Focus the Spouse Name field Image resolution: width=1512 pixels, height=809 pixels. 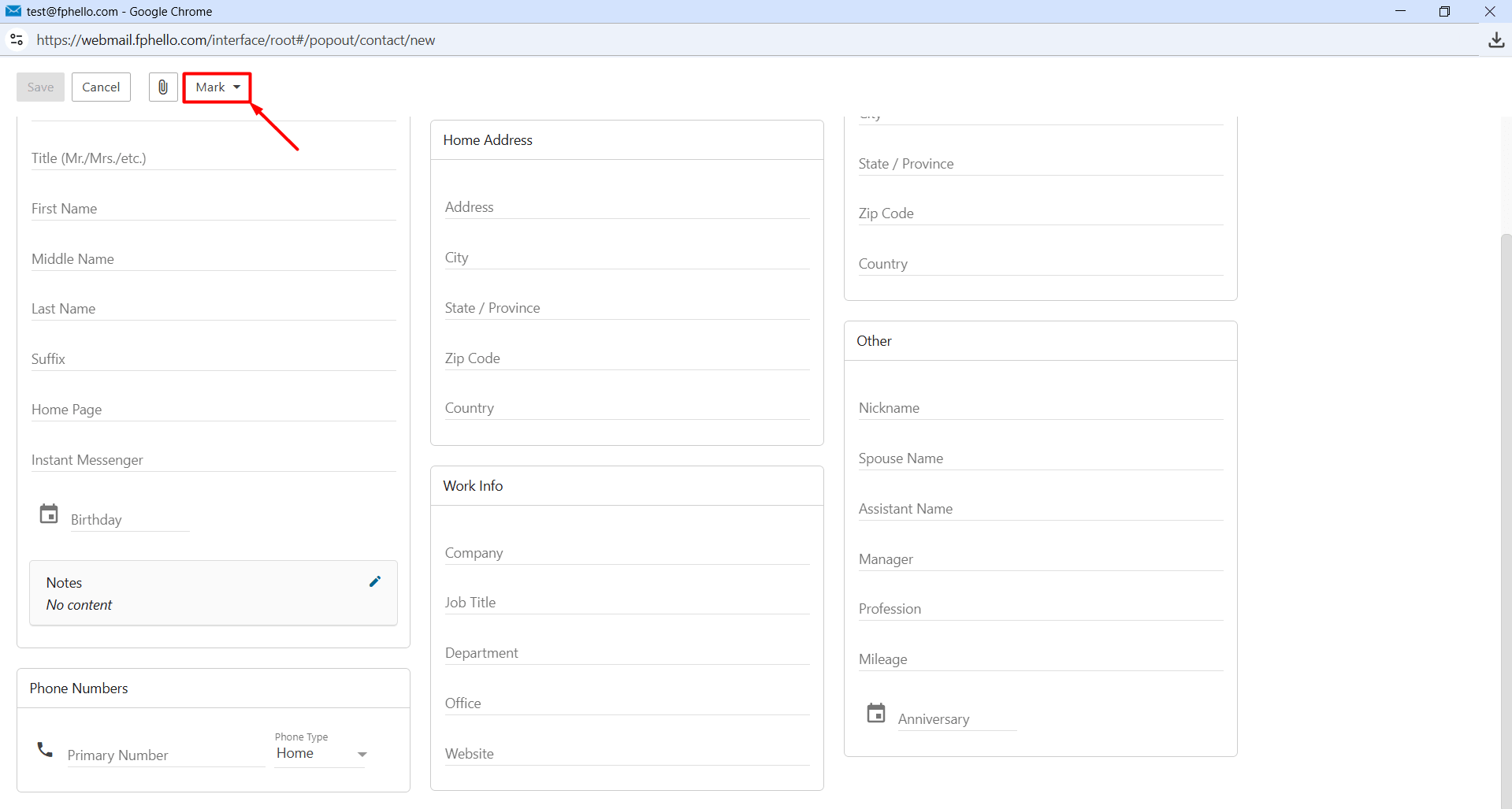coord(1041,458)
